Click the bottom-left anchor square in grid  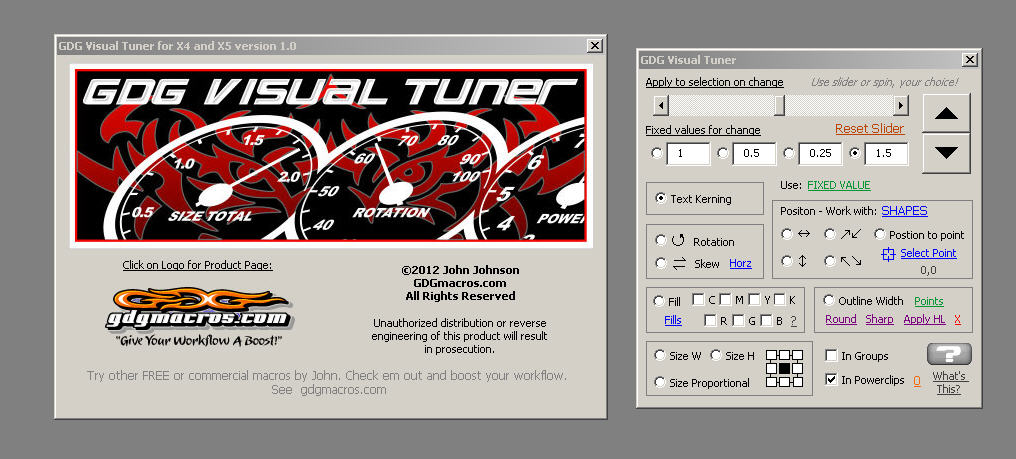click(x=771, y=382)
